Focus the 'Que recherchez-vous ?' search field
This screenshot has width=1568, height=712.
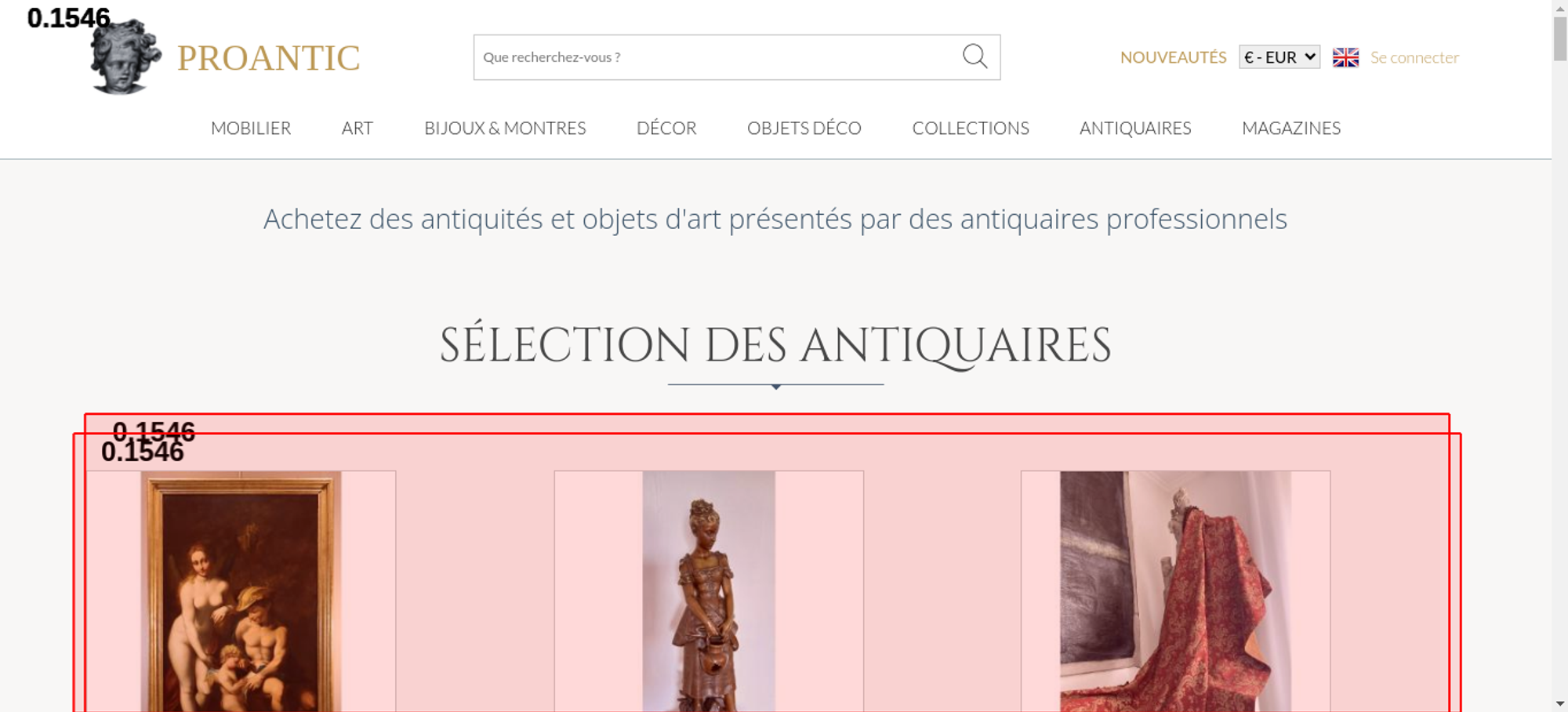pyautogui.click(x=717, y=57)
